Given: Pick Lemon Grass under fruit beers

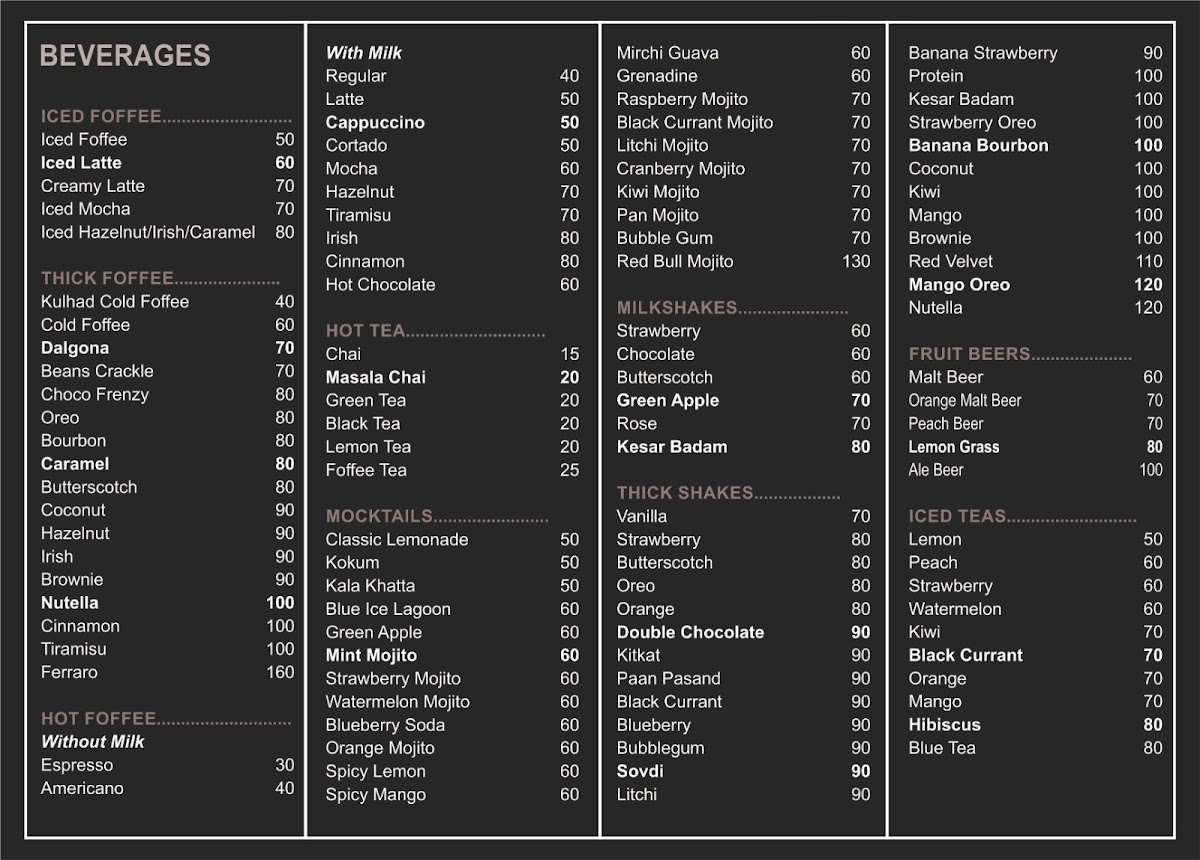Looking at the screenshot, I should click(953, 447).
